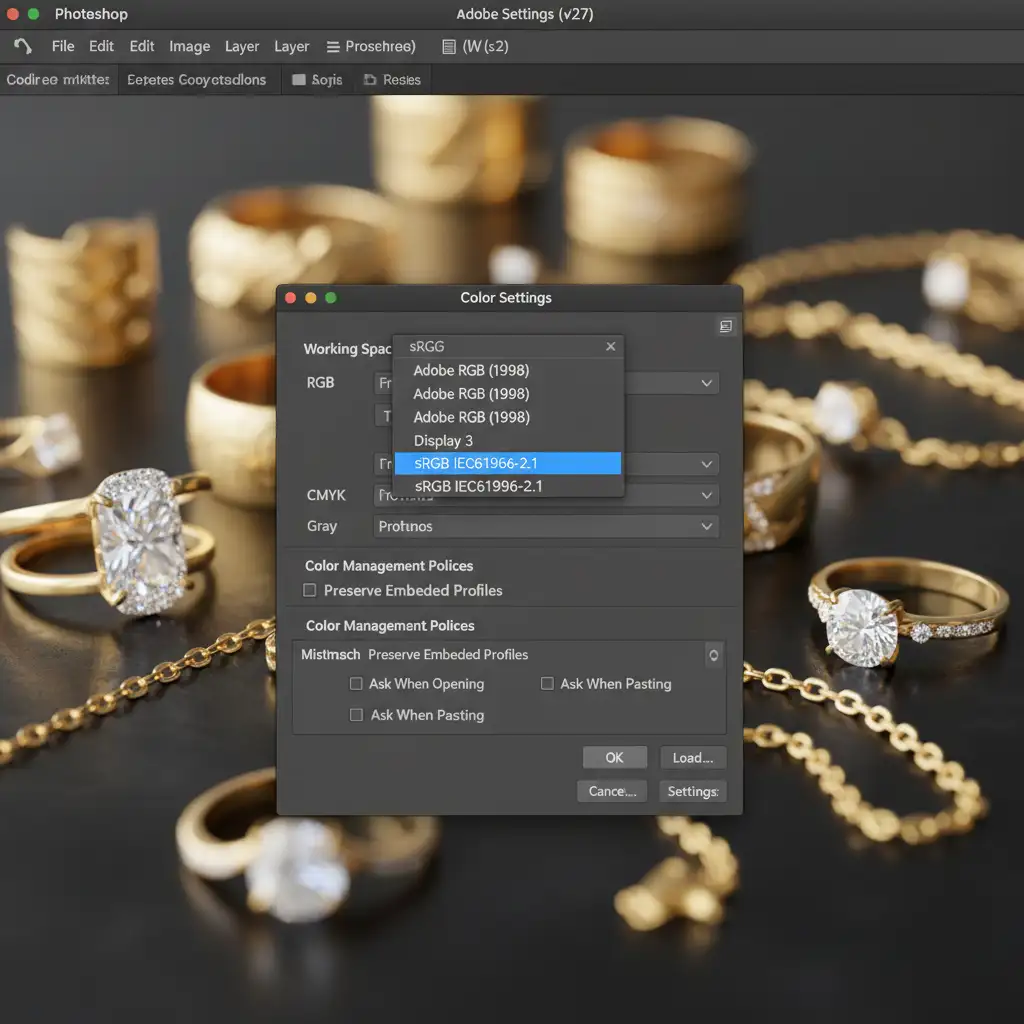Click the document icon next to (W(s2)
Viewport: 1024px width, 1024px height.
[x=448, y=46]
